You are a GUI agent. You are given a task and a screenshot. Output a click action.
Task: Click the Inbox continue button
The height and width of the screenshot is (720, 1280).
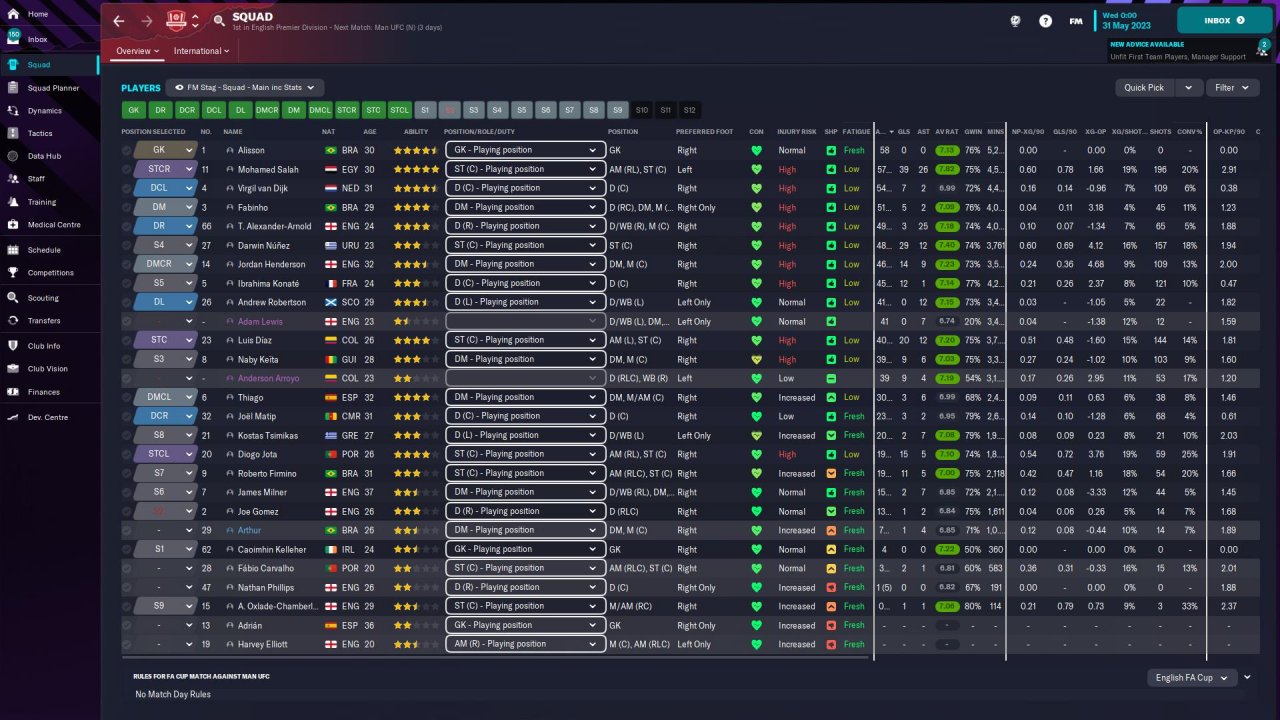coord(1224,20)
